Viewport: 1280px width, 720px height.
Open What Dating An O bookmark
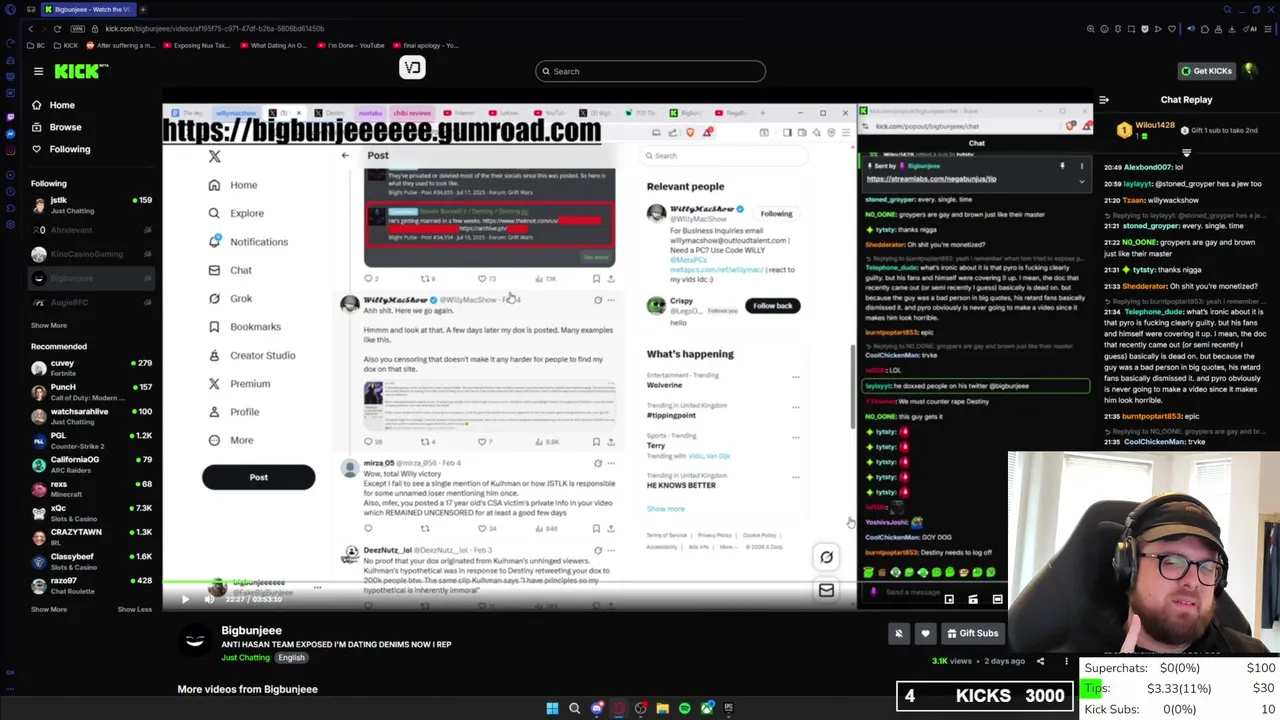(273, 45)
